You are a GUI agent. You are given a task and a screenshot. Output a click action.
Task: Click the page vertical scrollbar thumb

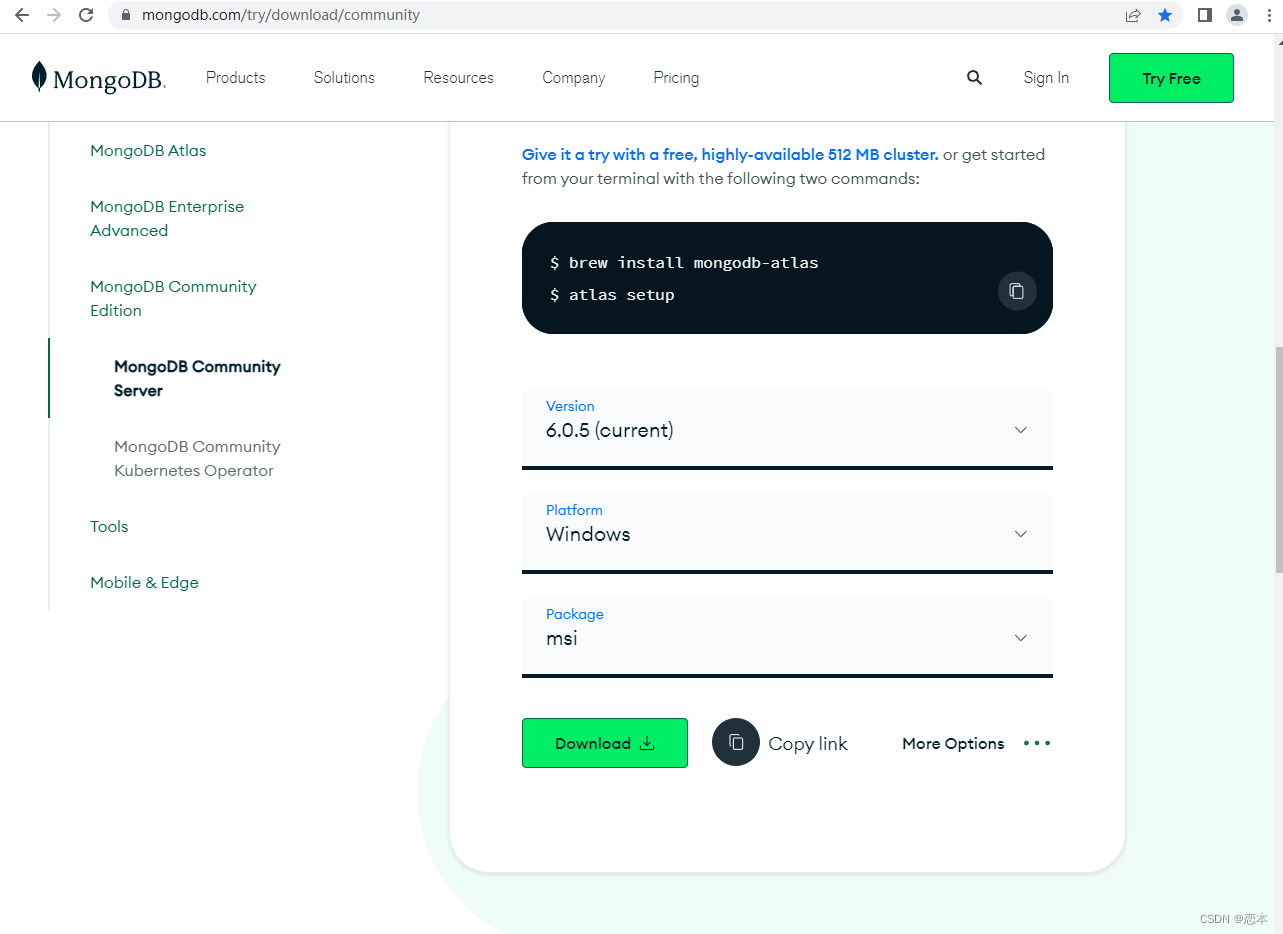coord(1278,460)
